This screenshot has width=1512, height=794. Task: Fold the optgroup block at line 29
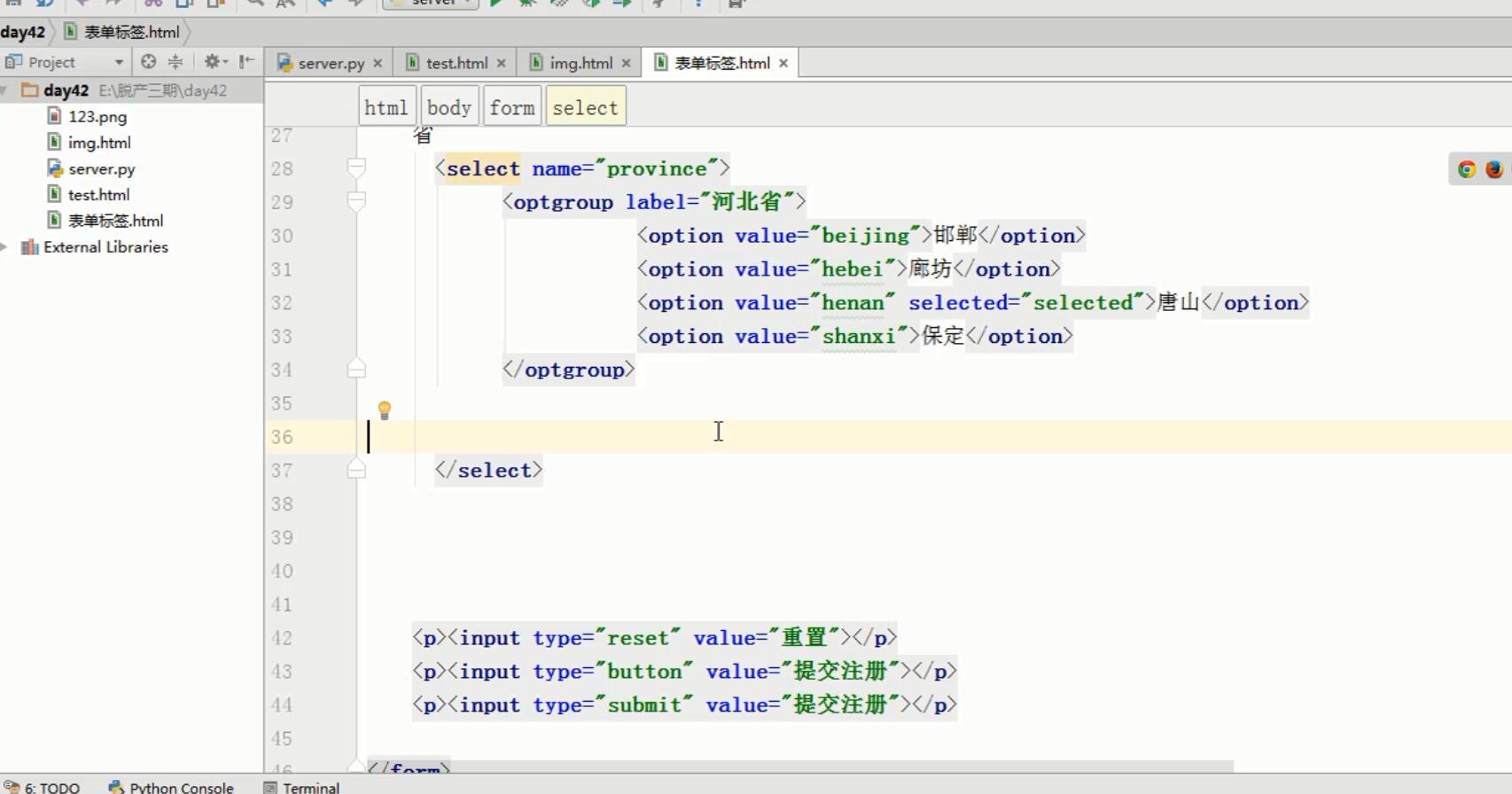356,201
